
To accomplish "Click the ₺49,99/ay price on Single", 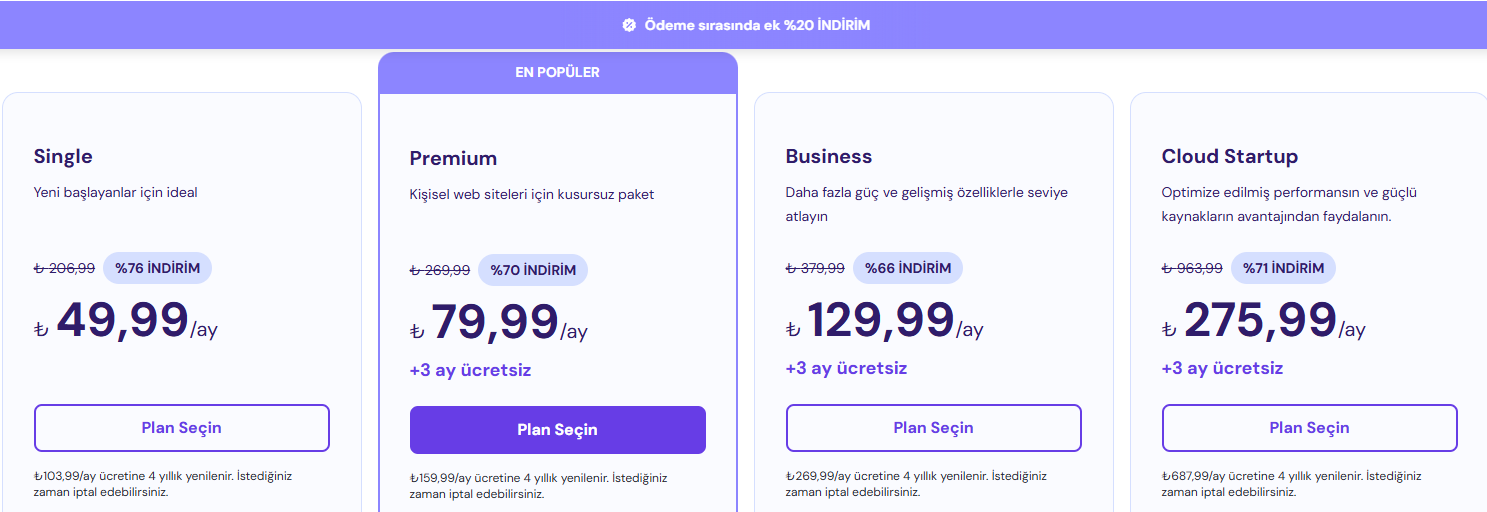I will (126, 322).
